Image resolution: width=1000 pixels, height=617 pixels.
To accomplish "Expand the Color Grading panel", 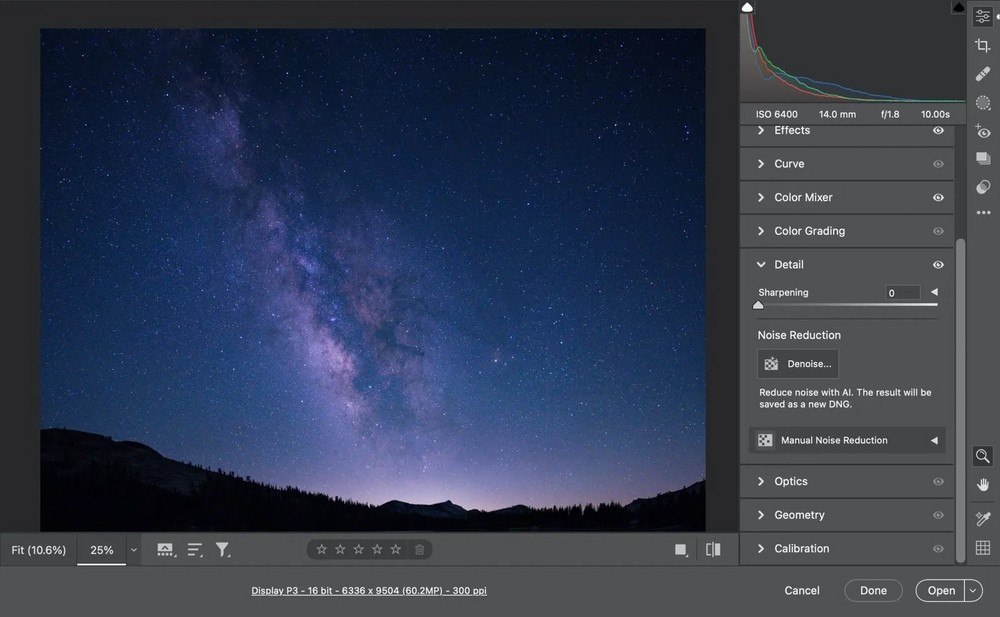I will click(x=761, y=231).
